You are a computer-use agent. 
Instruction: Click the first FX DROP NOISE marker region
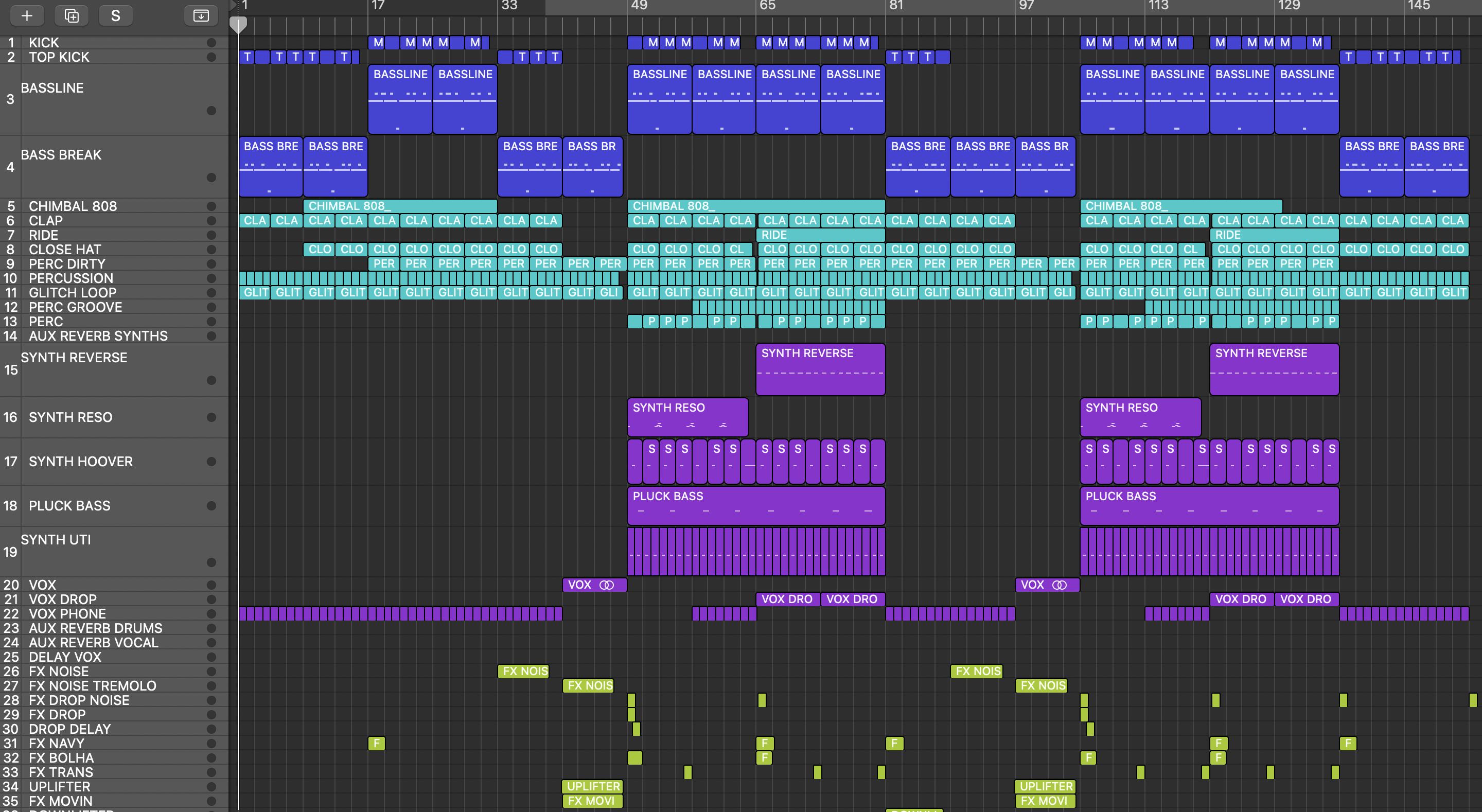click(631, 700)
